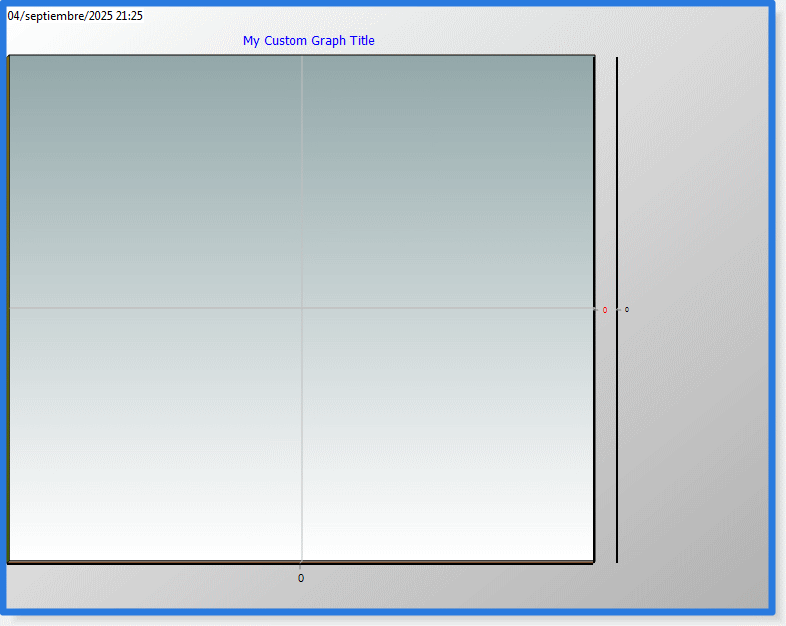Screen dimensions: 786x626
Task: Click the red 0 Y-axis label
Action: 605,310
